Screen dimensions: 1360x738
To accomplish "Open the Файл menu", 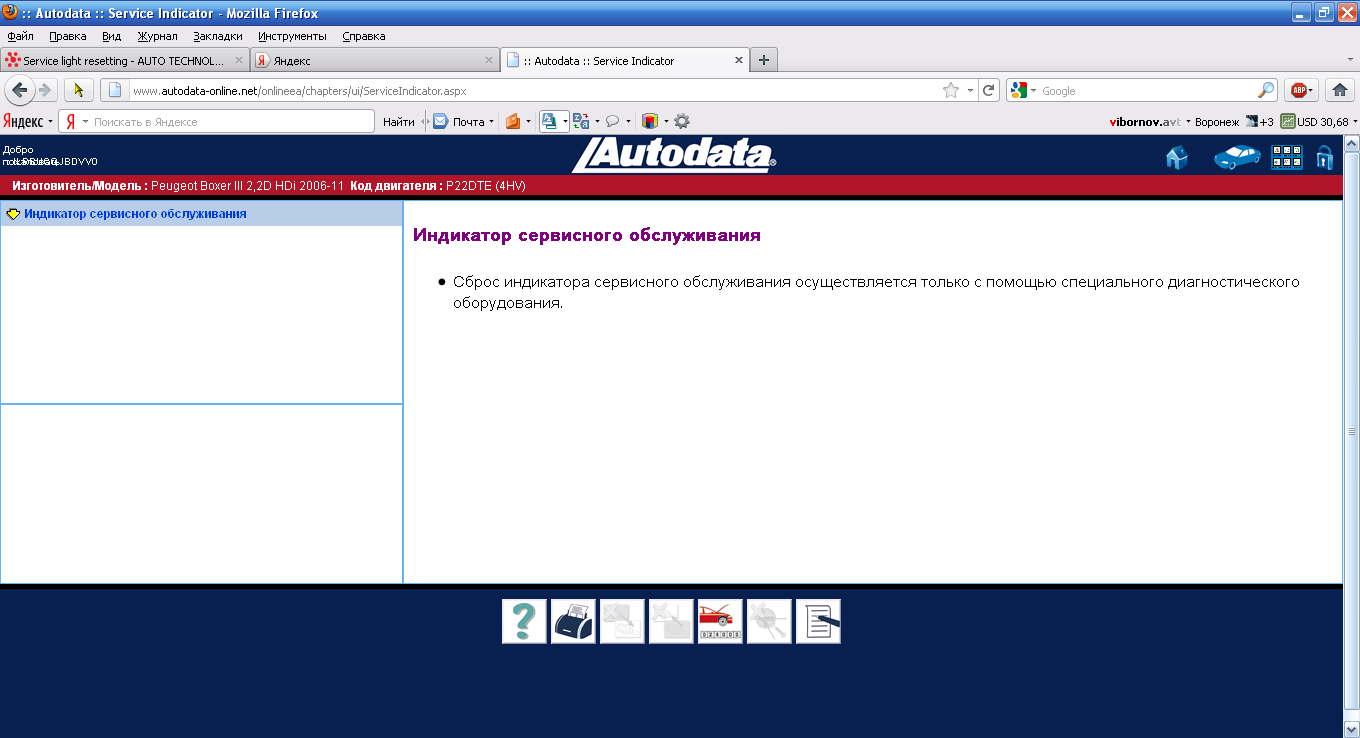I will (20, 36).
